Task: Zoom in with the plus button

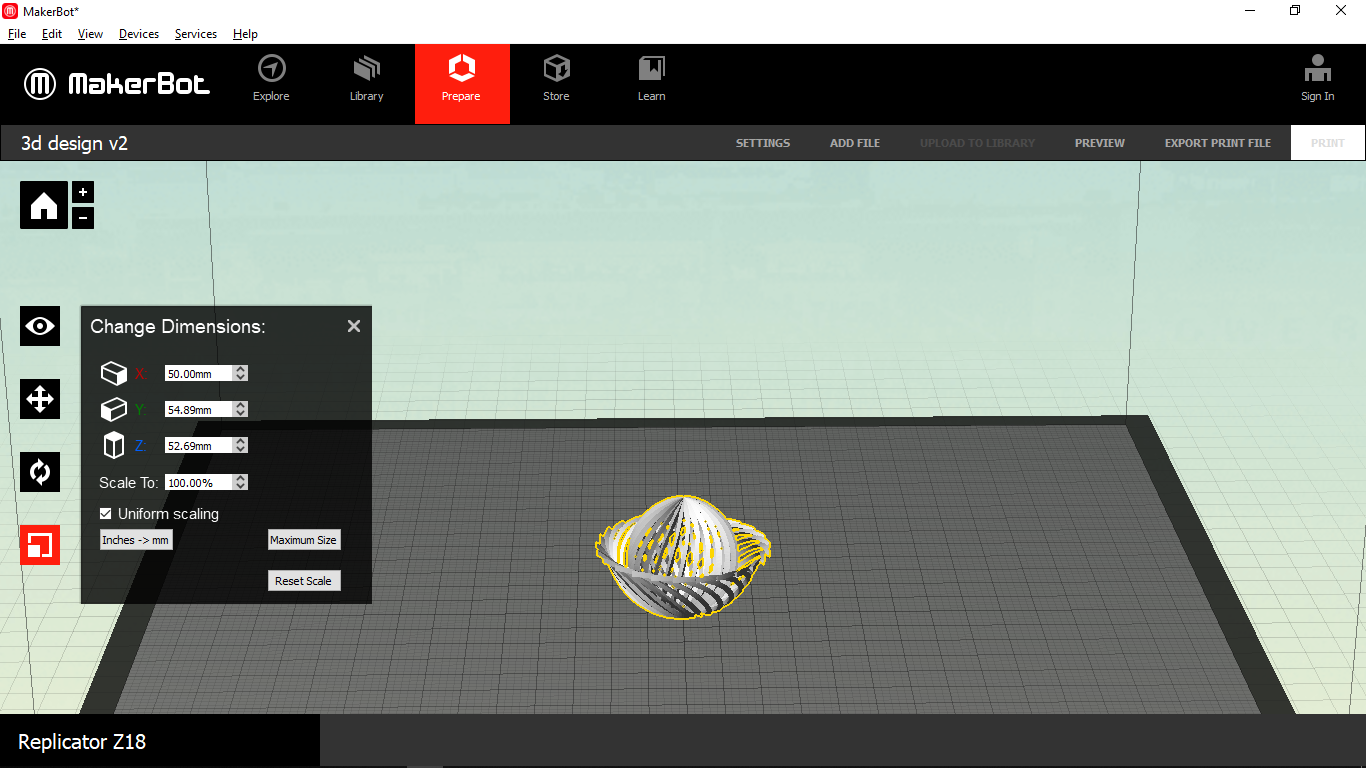Action: (x=83, y=192)
